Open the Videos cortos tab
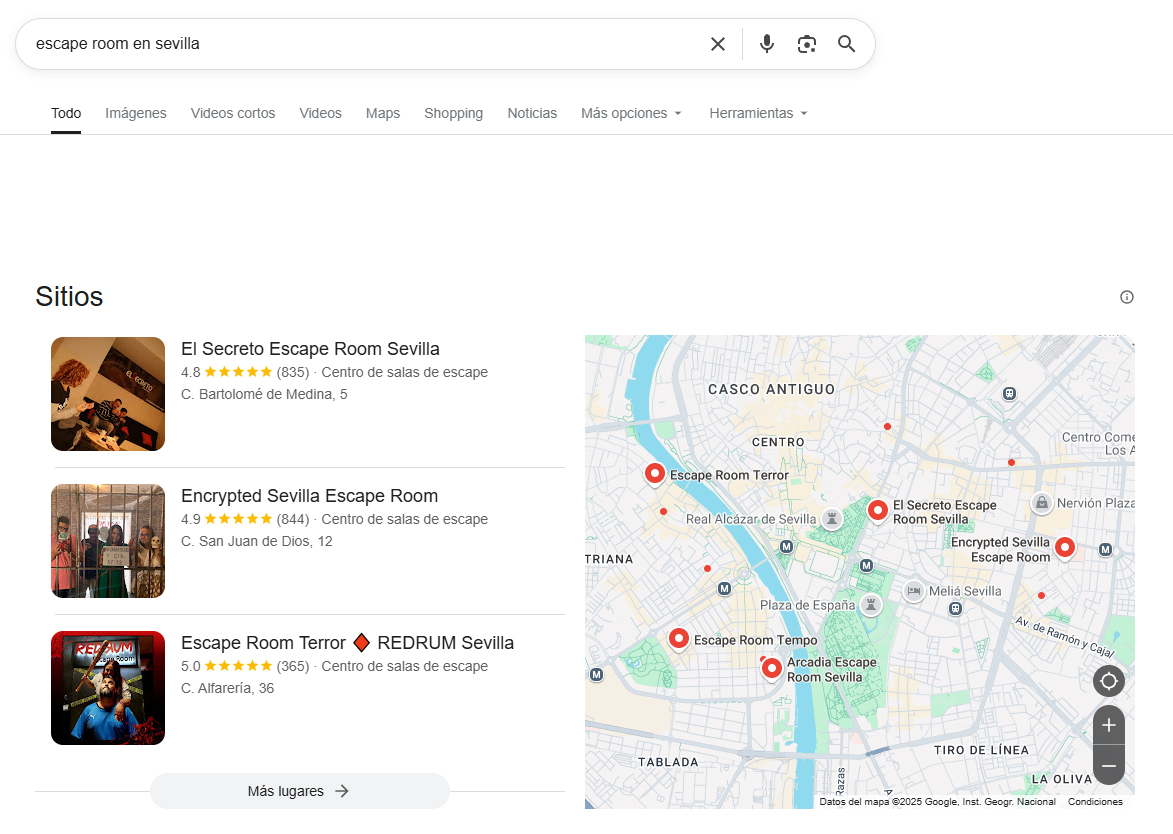This screenshot has width=1173, height=834. tap(233, 113)
